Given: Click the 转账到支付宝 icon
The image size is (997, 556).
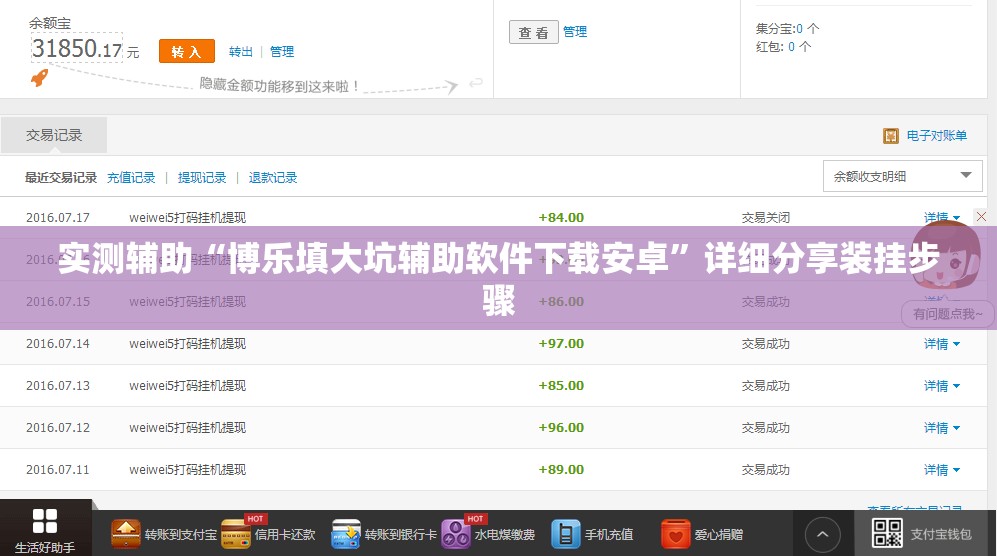Looking at the screenshot, I should [x=126, y=534].
